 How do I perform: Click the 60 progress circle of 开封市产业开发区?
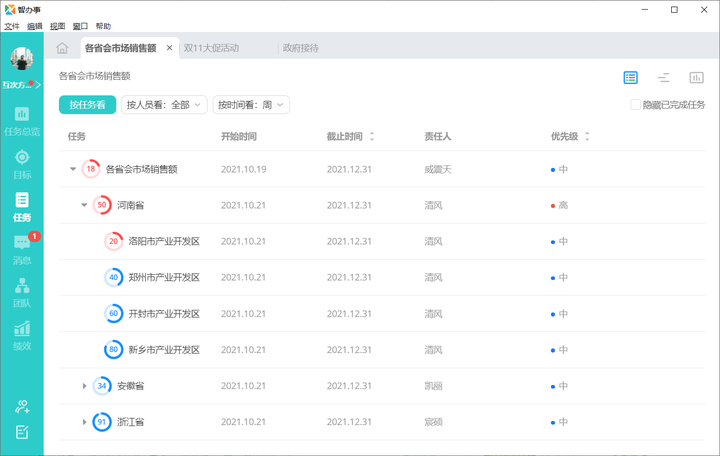point(113,314)
